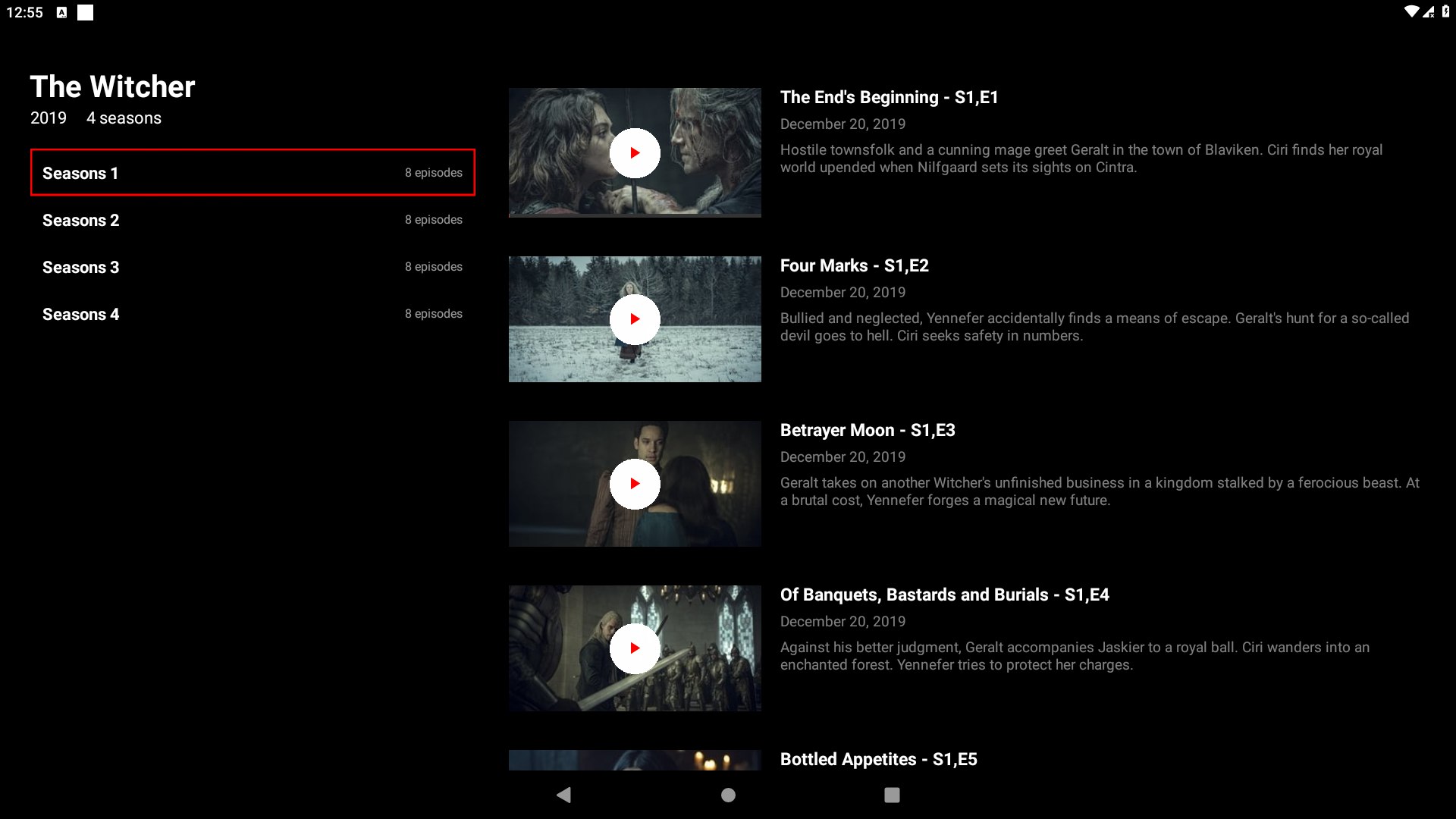
Task: Click the title The Witcher
Action: [x=111, y=86]
